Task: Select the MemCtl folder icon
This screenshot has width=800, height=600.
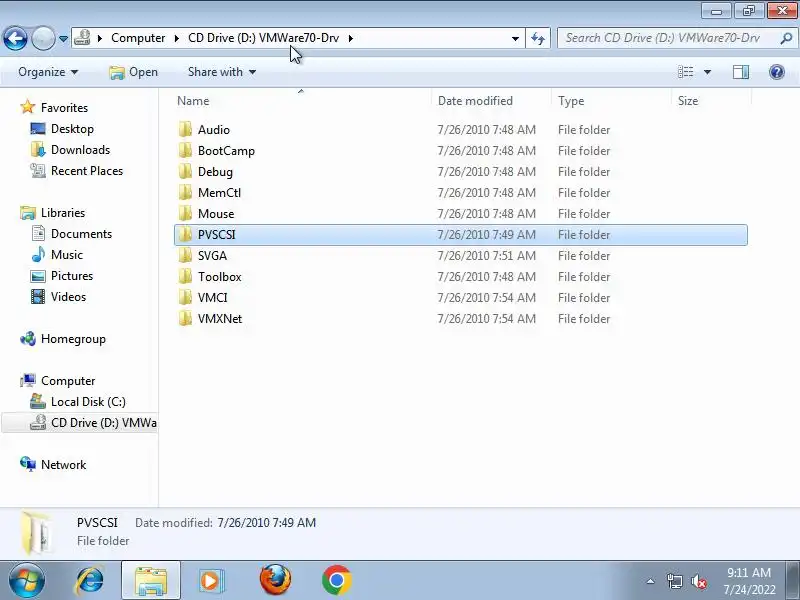Action: pos(186,192)
